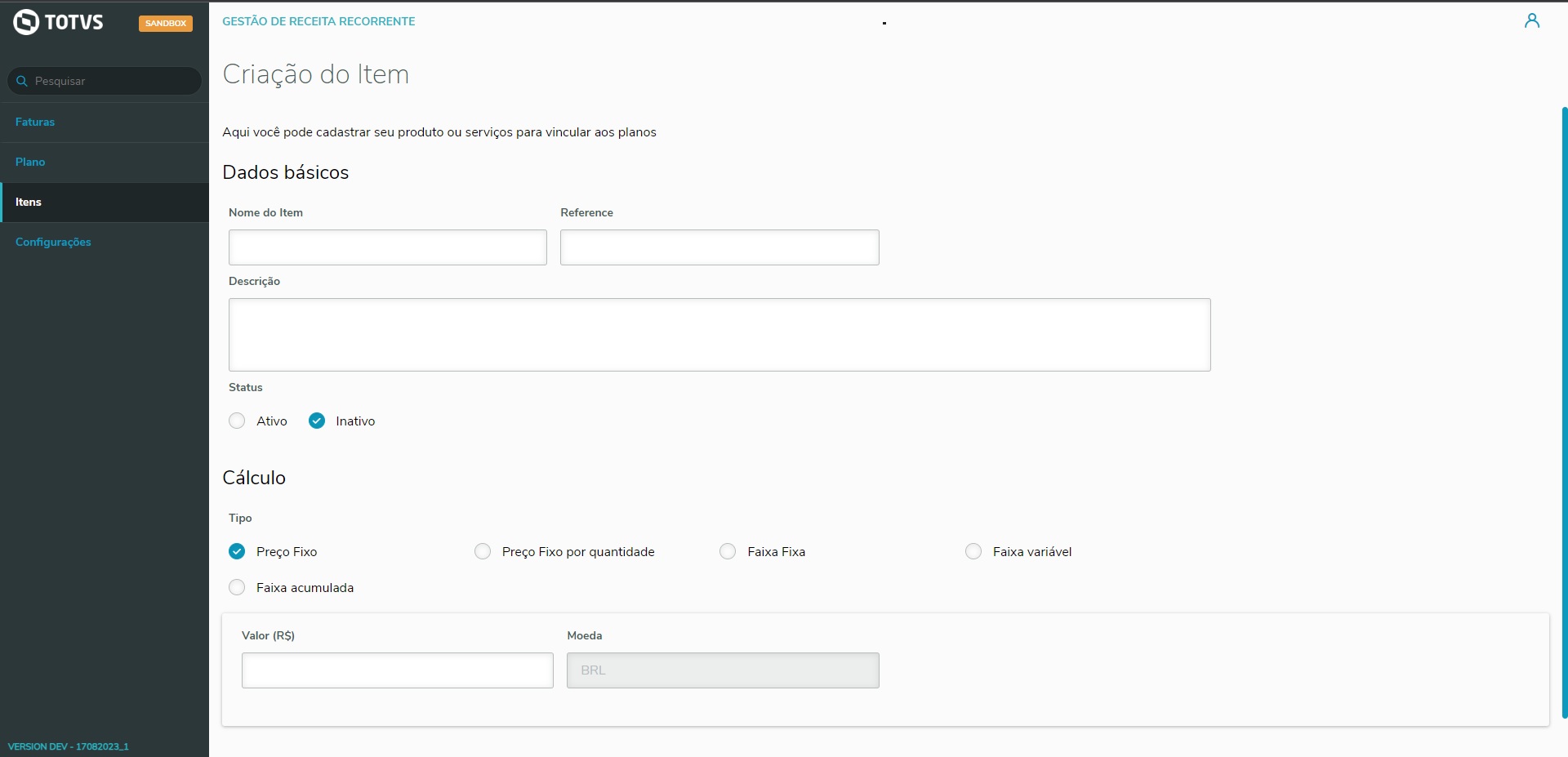The image size is (1568, 757).
Task: Open the Itens sidebar section
Action: (29, 203)
